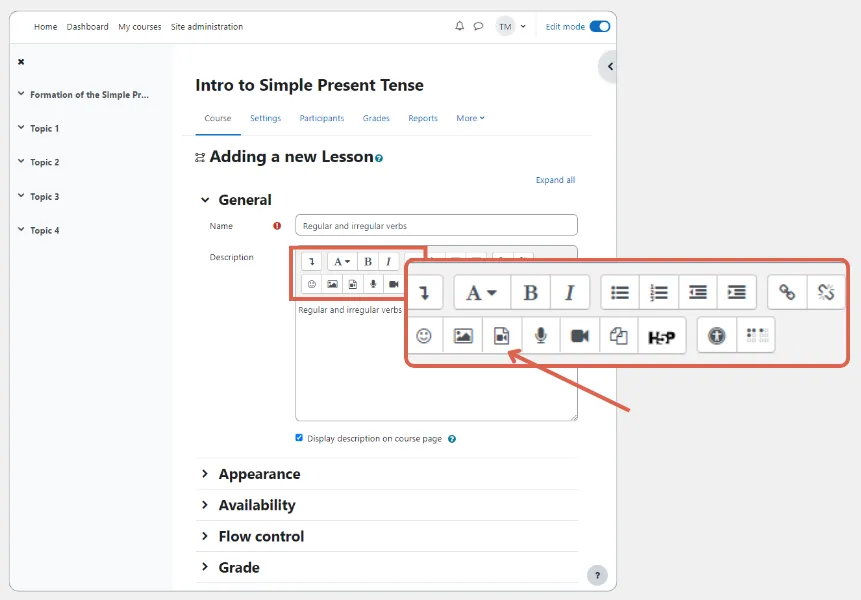
Task: Switch to the Settings tab
Action: 265,118
